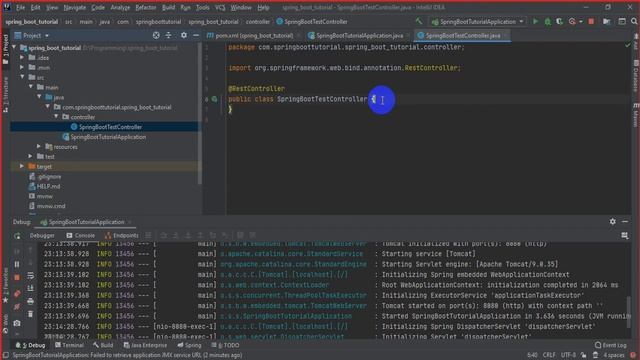Open TODO tool window

coord(225,345)
